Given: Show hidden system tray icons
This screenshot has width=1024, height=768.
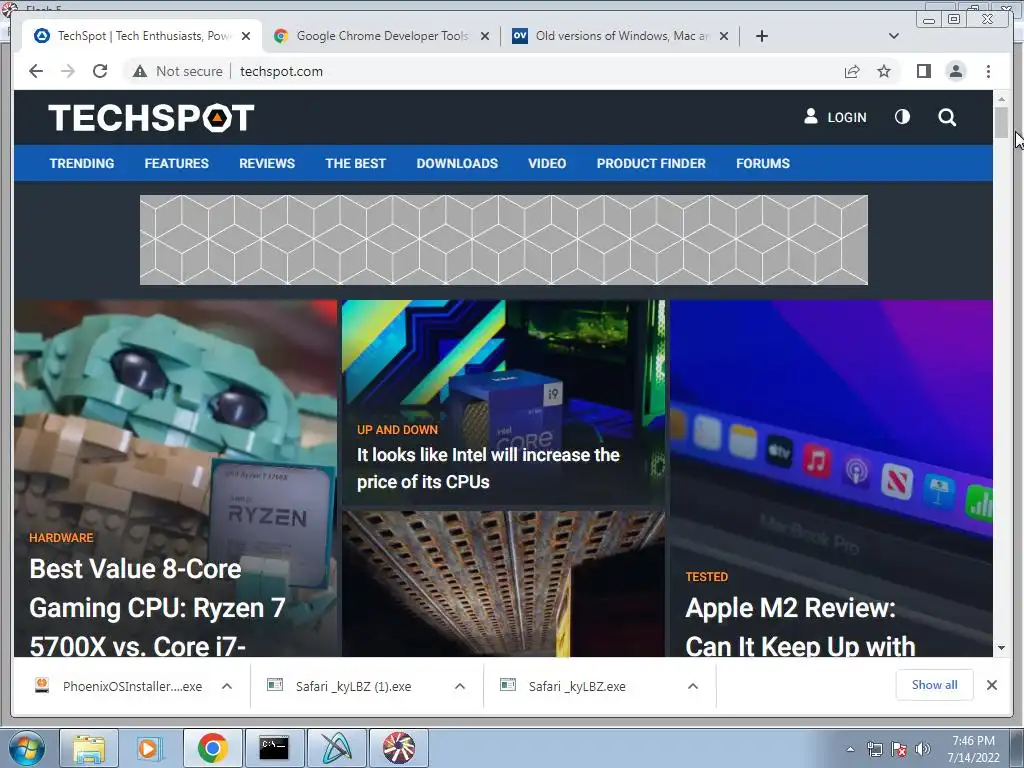Looking at the screenshot, I should point(850,749).
